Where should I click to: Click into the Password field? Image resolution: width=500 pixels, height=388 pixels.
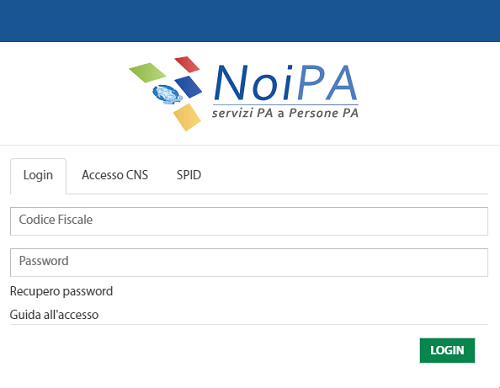tap(249, 262)
